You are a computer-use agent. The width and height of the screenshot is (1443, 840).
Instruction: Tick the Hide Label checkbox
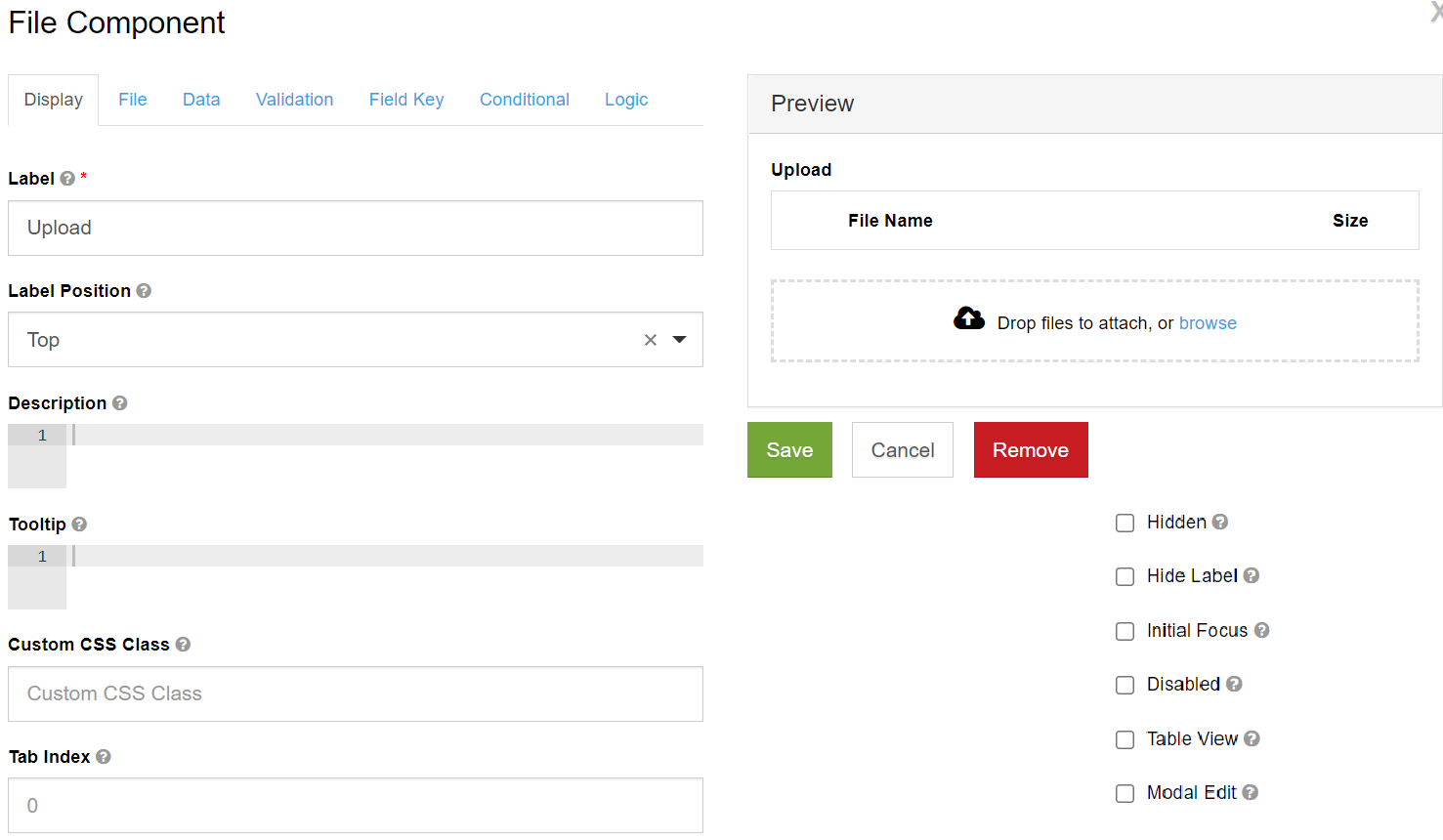tap(1125, 576)
